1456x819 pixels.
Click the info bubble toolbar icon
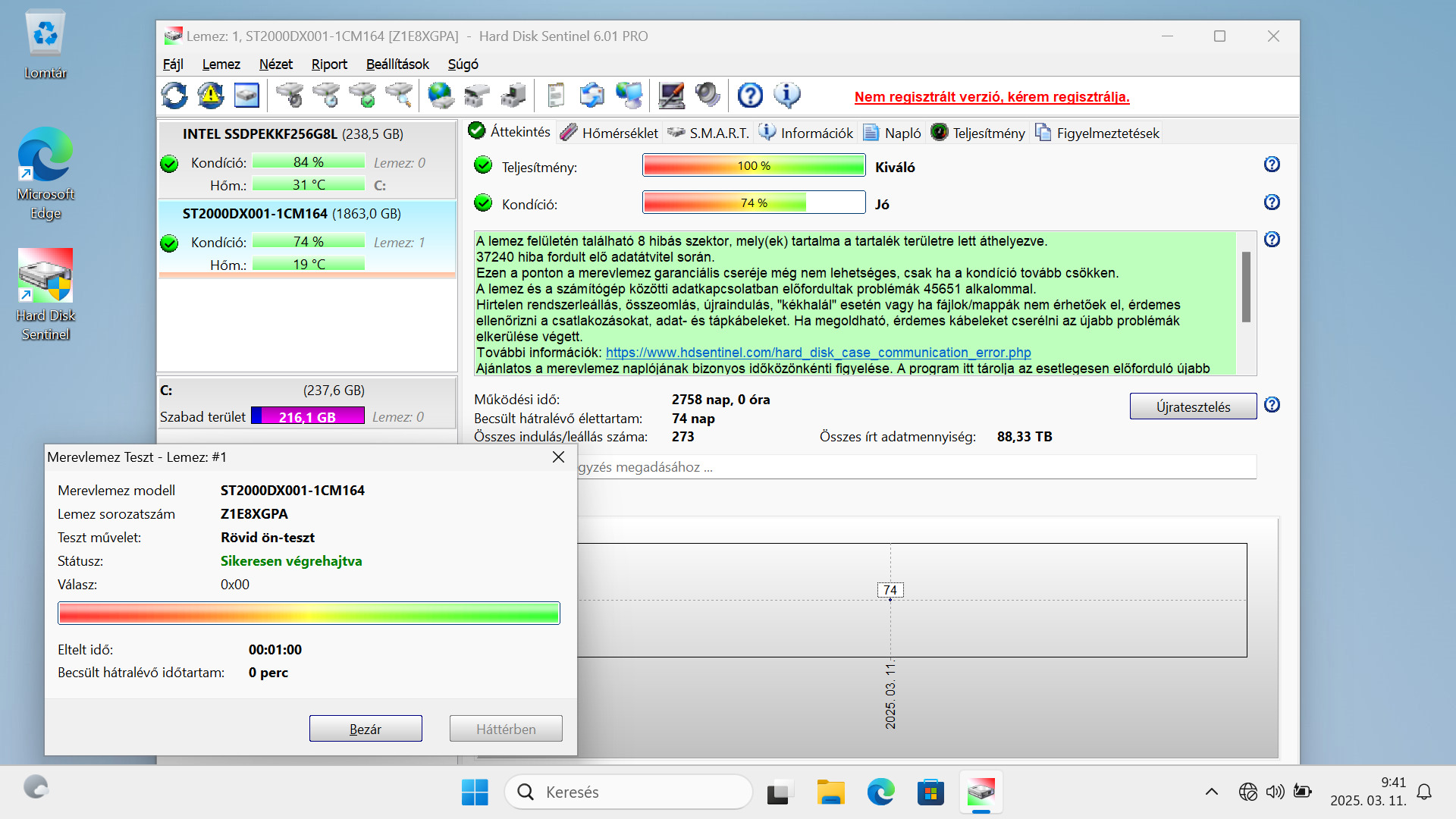point(786,96)
